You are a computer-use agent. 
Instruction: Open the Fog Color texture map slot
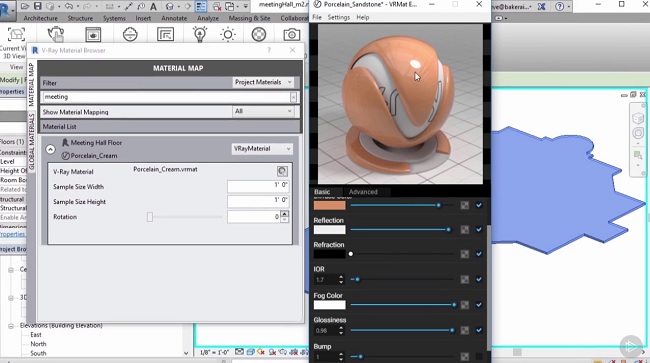pyautogui.click(x=465, y=305)
